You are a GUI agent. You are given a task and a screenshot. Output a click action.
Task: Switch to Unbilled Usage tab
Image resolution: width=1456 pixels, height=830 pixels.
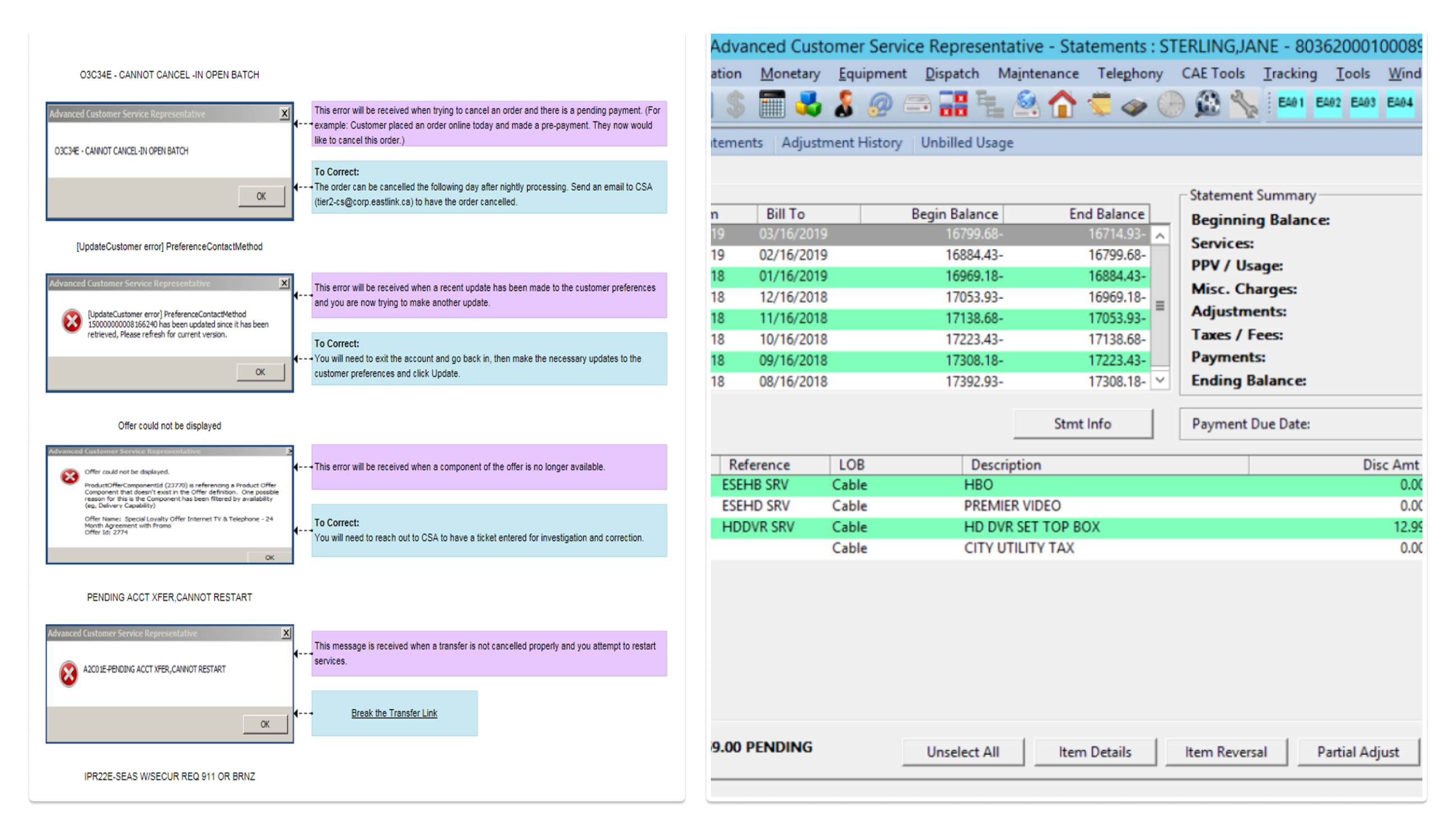[967, 142]
